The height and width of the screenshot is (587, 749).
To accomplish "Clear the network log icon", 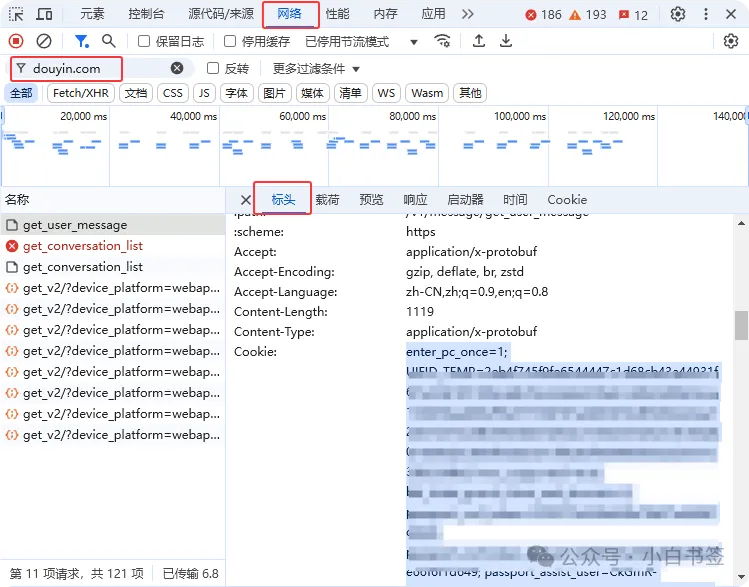I will pyautogui.click(x=44, y=42).
